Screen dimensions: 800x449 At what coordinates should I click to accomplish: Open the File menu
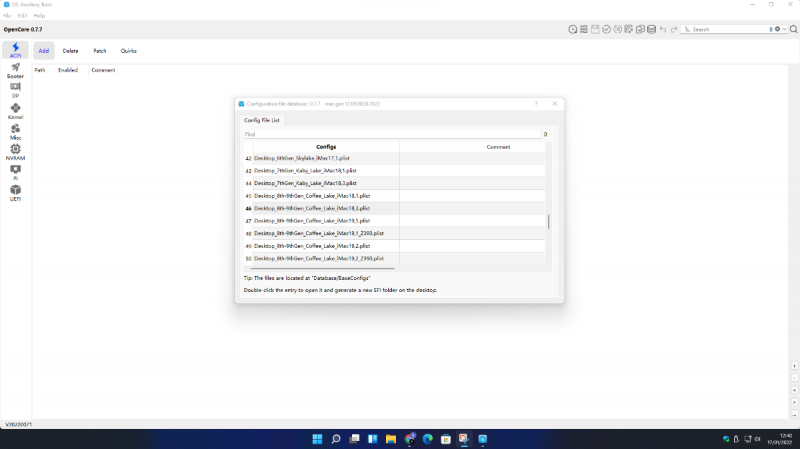point(7,16)
